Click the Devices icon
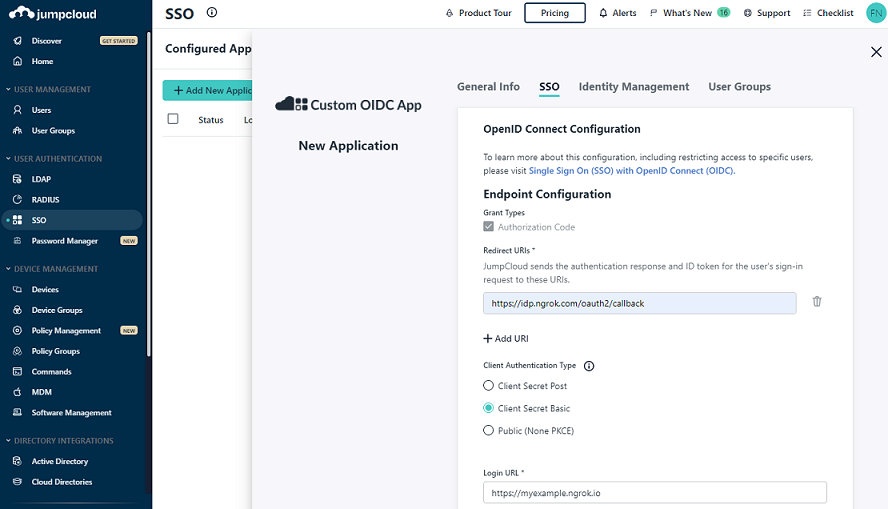Viewport: 888px width, 509px height. pos(18,289)
